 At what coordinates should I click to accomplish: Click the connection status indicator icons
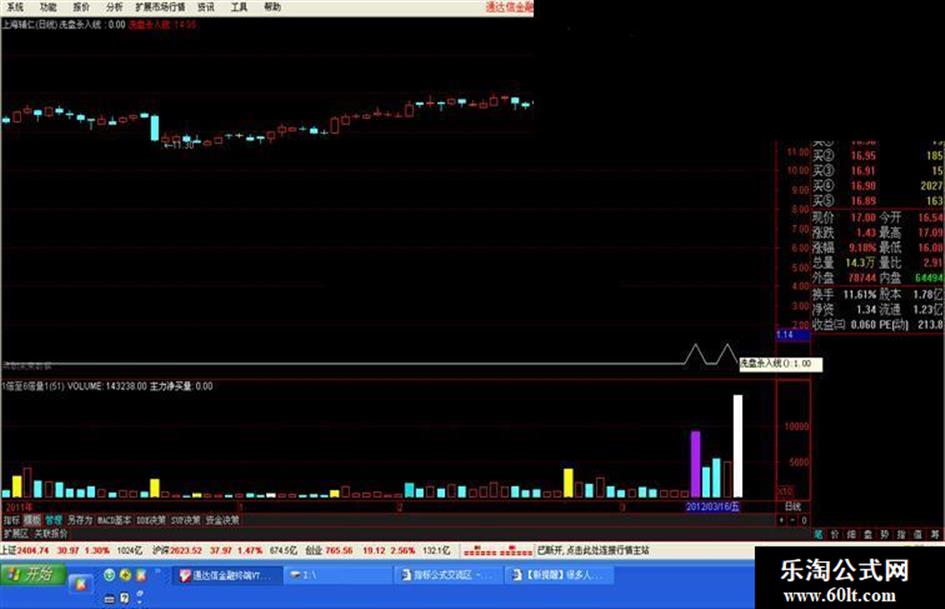point(498,551)
